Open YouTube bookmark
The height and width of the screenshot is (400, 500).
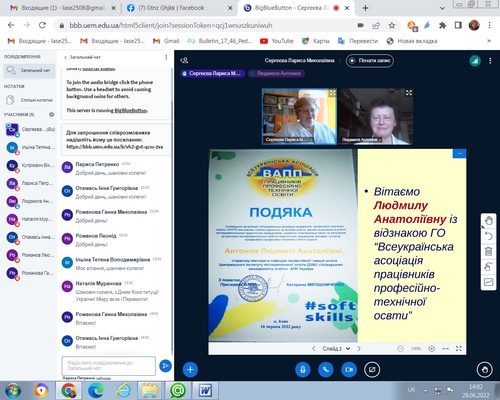277,41
